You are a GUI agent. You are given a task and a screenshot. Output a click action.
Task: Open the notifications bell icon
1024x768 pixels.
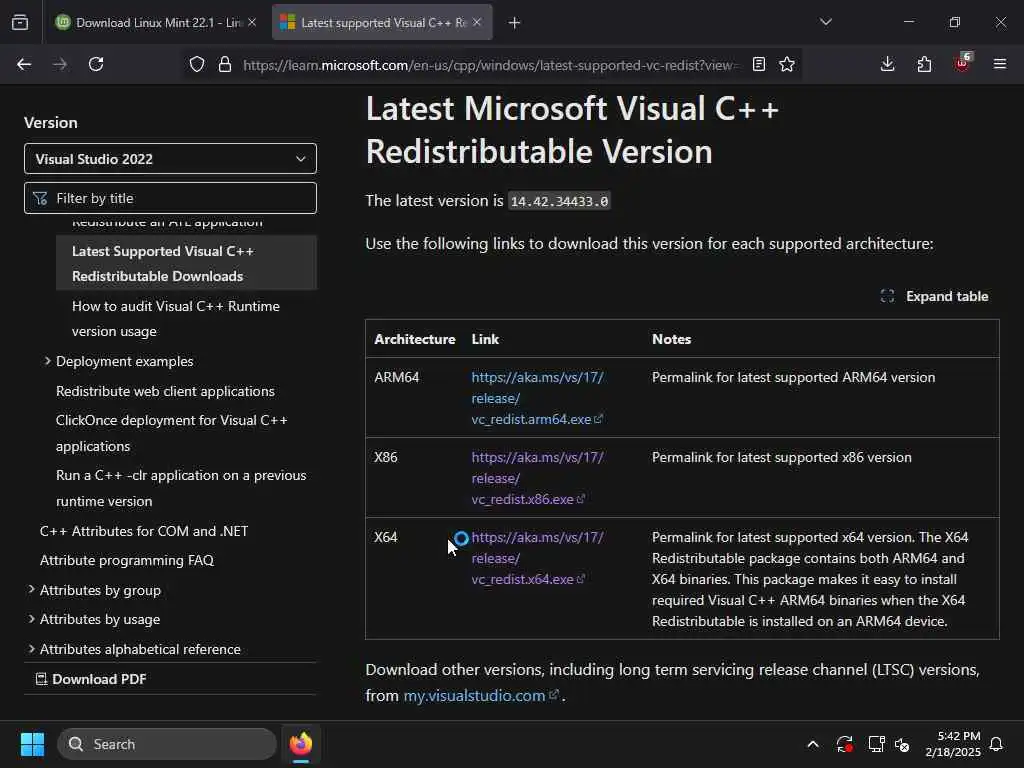coord(996,744)
